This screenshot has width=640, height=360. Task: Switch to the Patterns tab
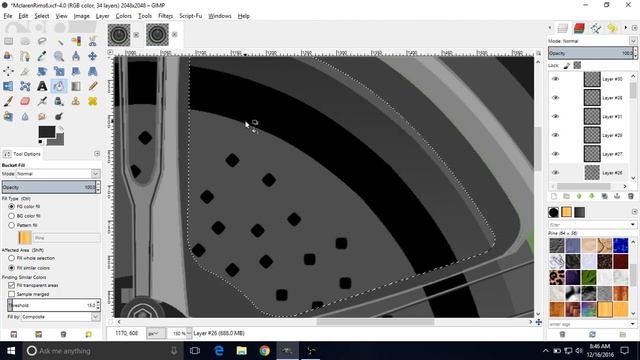[x=566, y=212]
